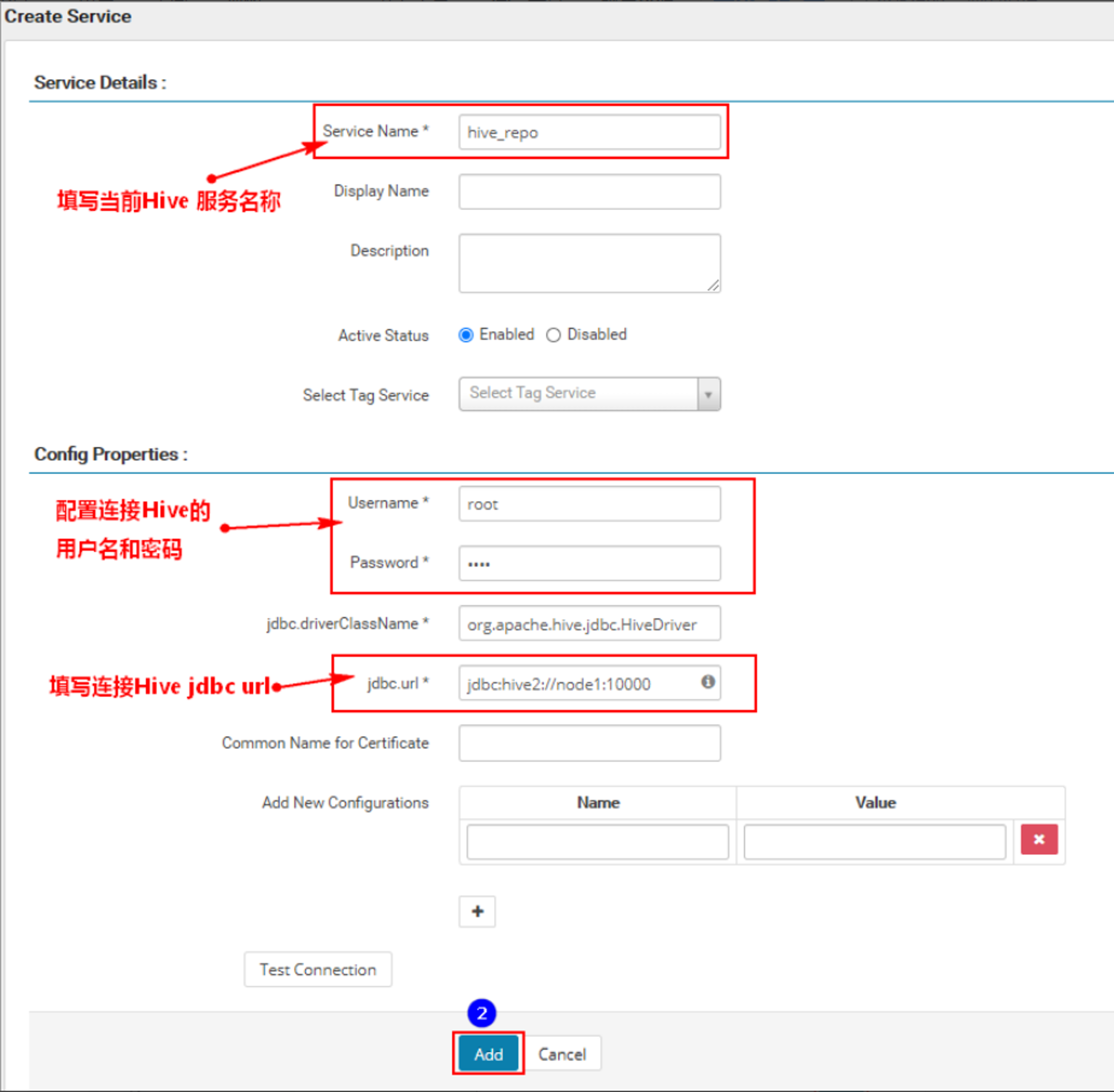Click the Active Status label
The image size is (1114, 1092).
tap(383, 336)
